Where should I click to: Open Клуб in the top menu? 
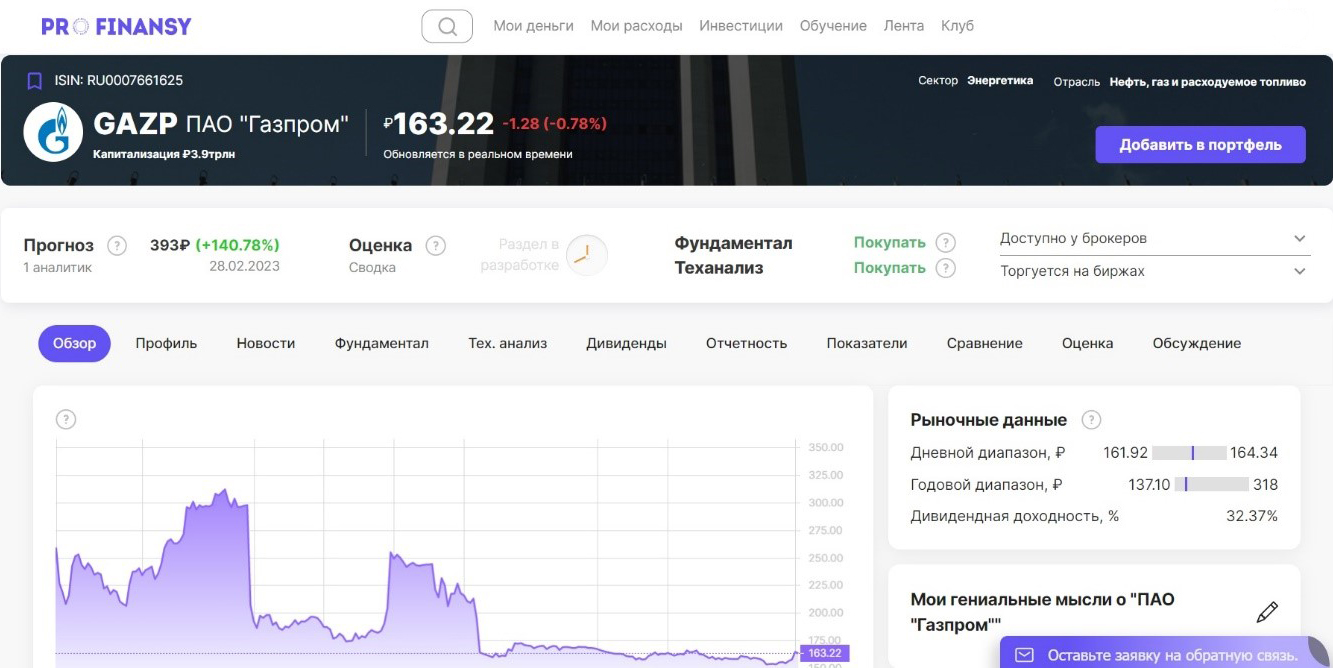click(x=957, y=26)
